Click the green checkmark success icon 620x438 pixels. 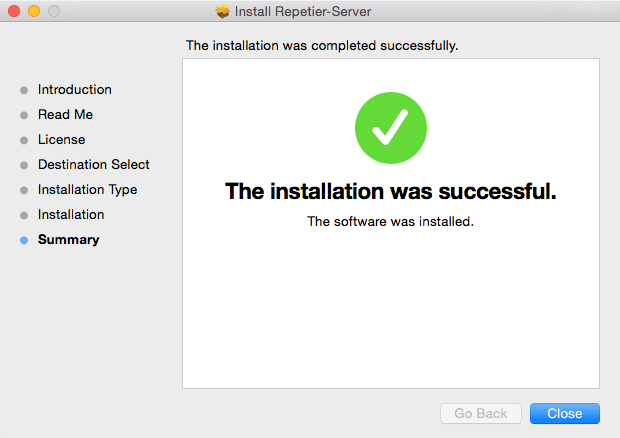point(391,129)
